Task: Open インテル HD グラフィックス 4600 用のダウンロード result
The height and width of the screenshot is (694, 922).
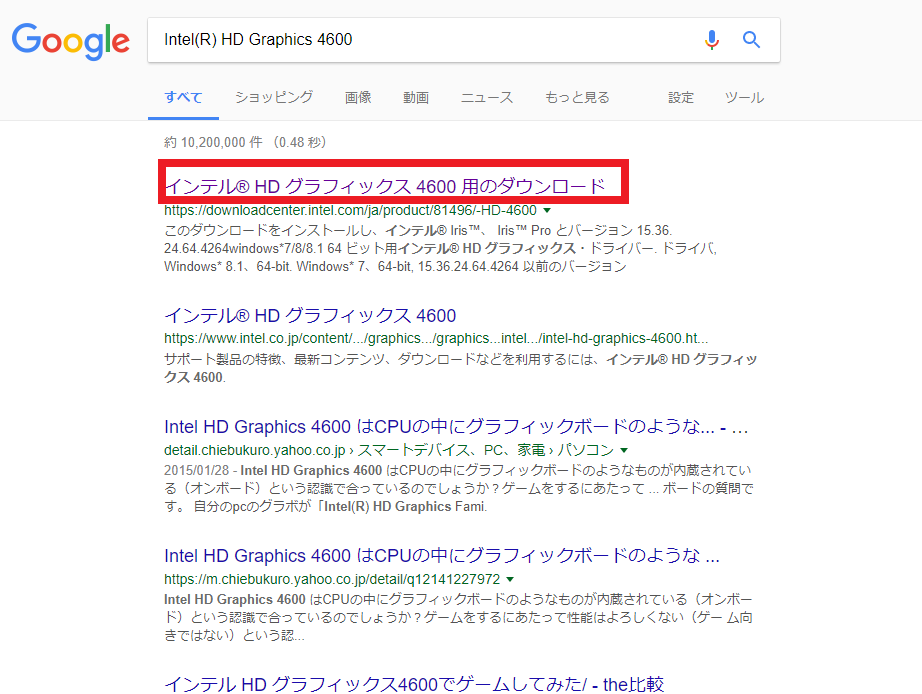Action: coord(385,186)
